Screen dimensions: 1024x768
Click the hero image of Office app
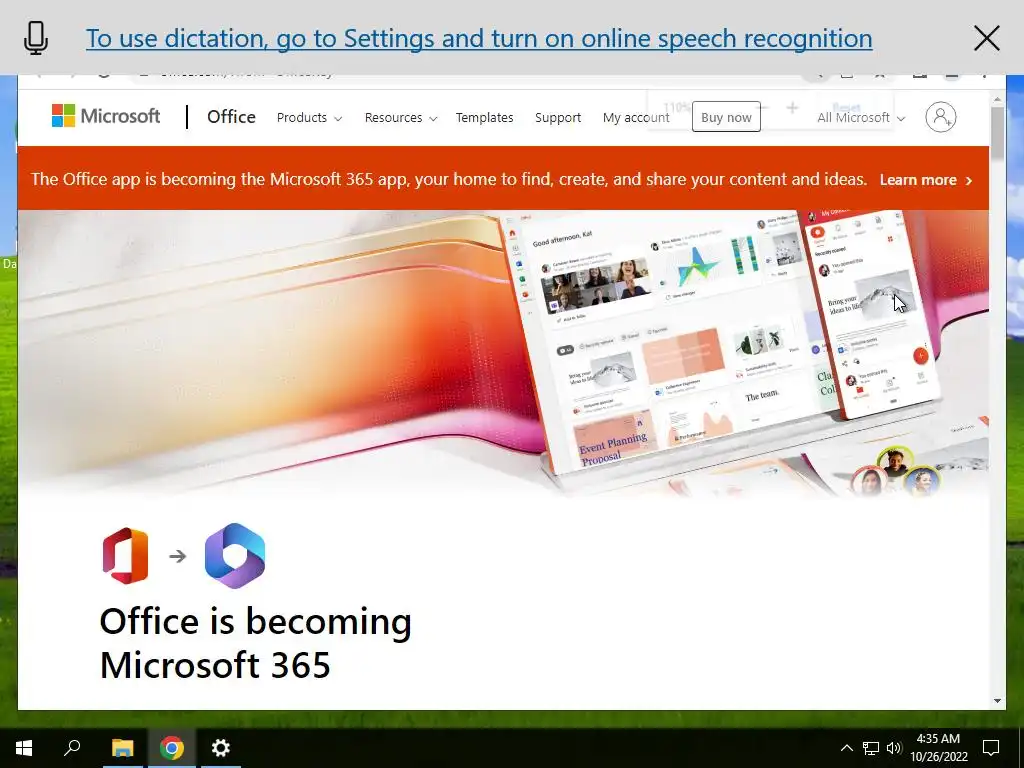[503, 353]
